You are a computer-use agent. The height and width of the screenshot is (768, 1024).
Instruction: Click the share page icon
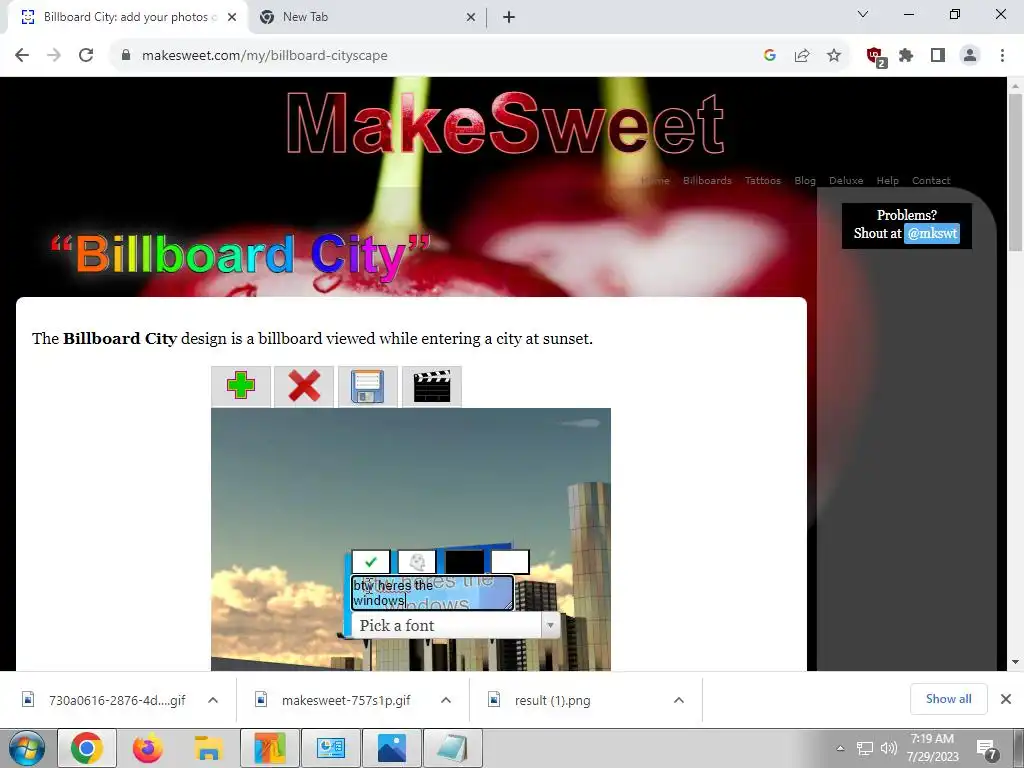802,56
